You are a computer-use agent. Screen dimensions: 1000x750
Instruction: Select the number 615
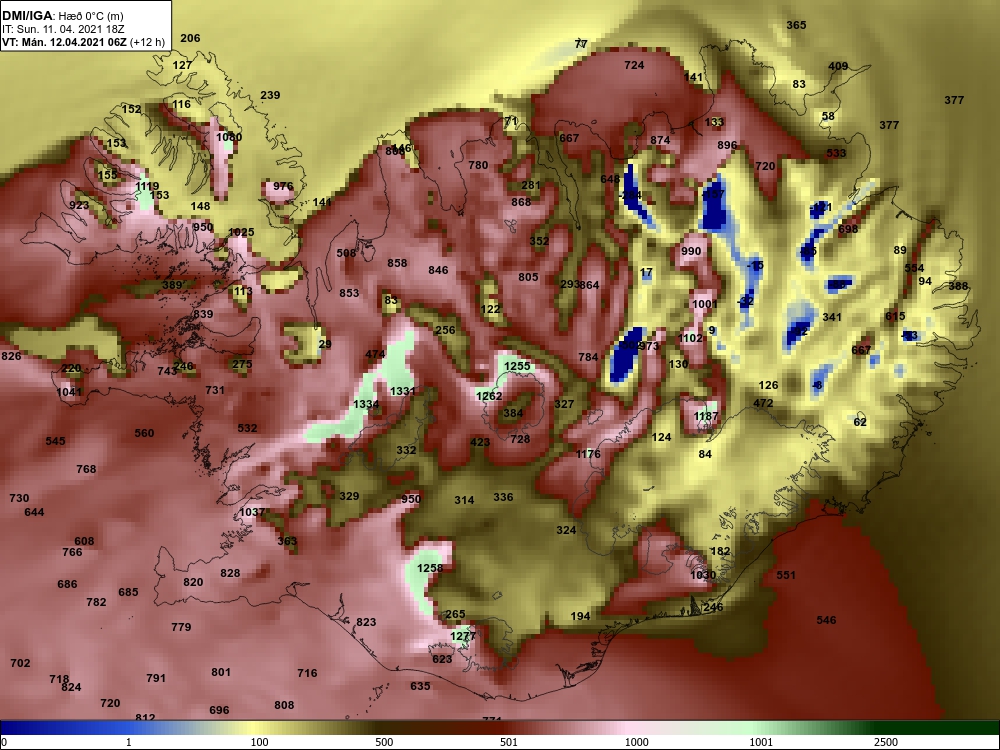895,316
